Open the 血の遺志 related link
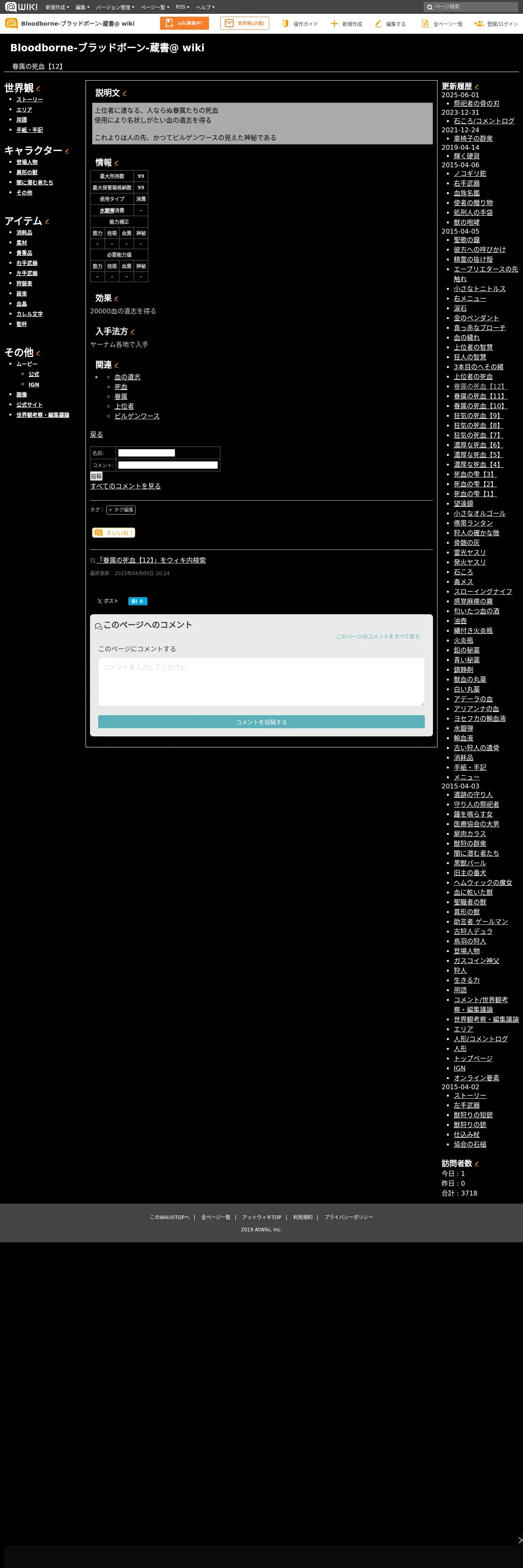The height and width of the screenshot is (1568, 523). point(127,377)
